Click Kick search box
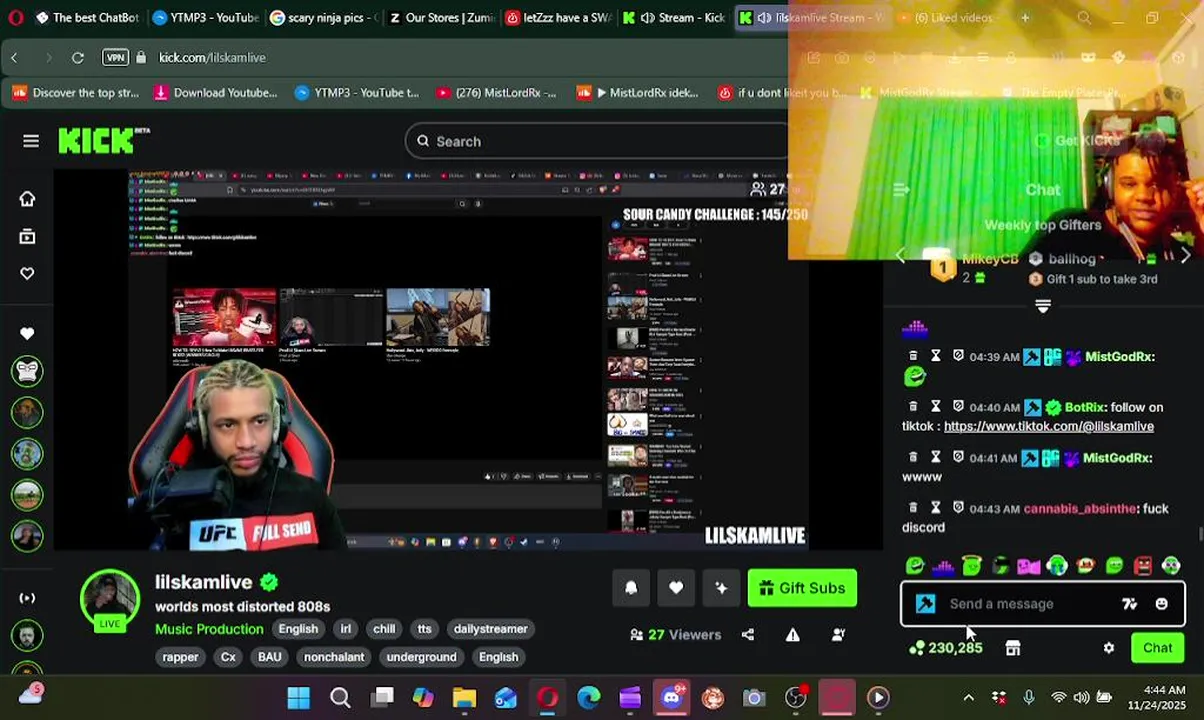 600,141
